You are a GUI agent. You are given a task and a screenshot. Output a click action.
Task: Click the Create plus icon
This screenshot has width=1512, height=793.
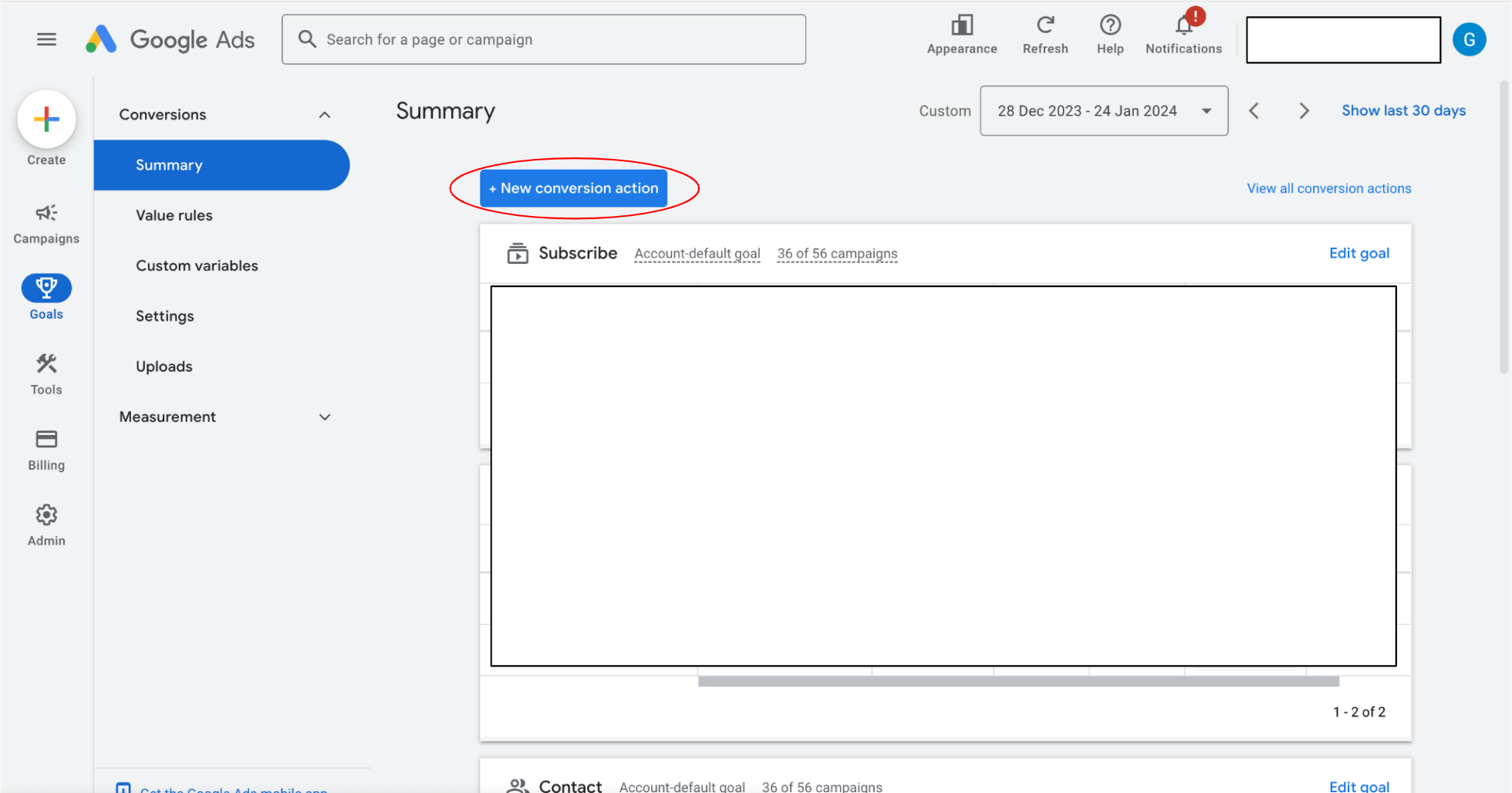46,120
